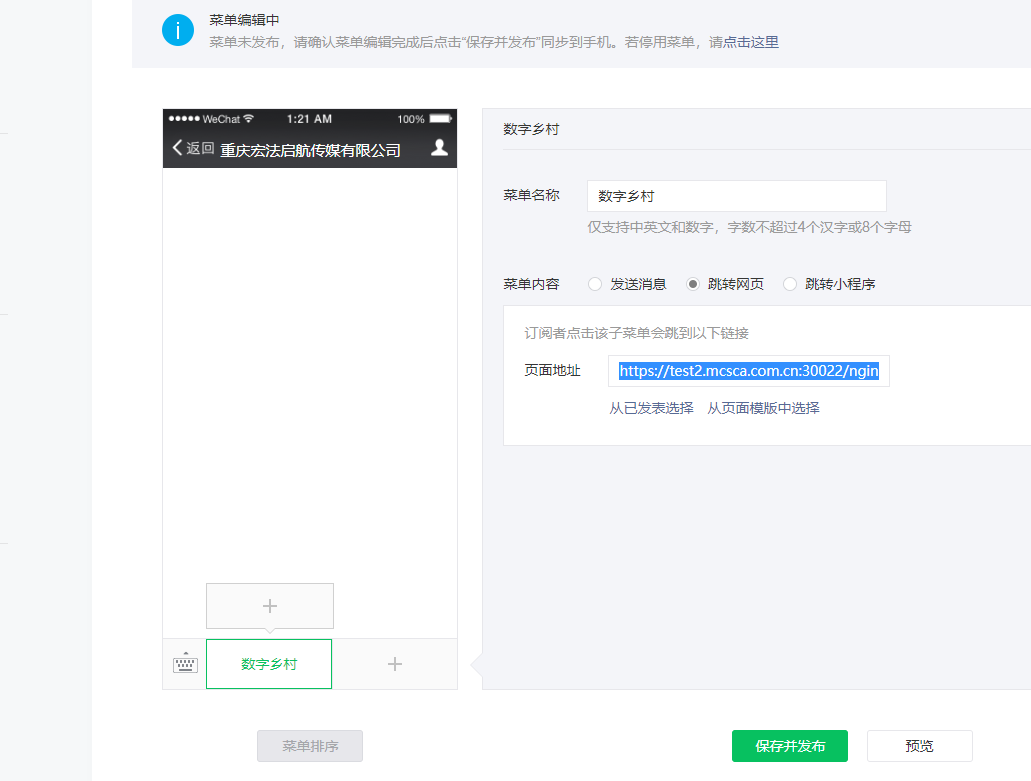Click the green 保存并发布 button
Viewport: 1031px width, 781px height.
789,745
